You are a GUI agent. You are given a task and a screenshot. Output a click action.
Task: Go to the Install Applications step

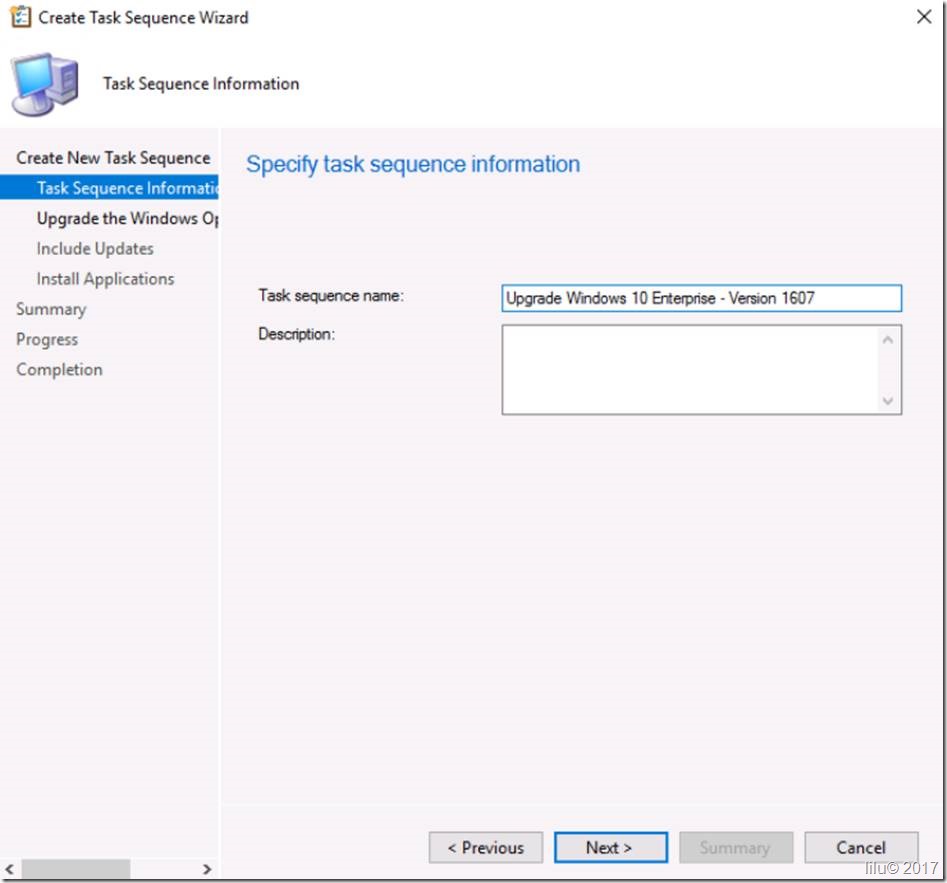click(105, 278)
